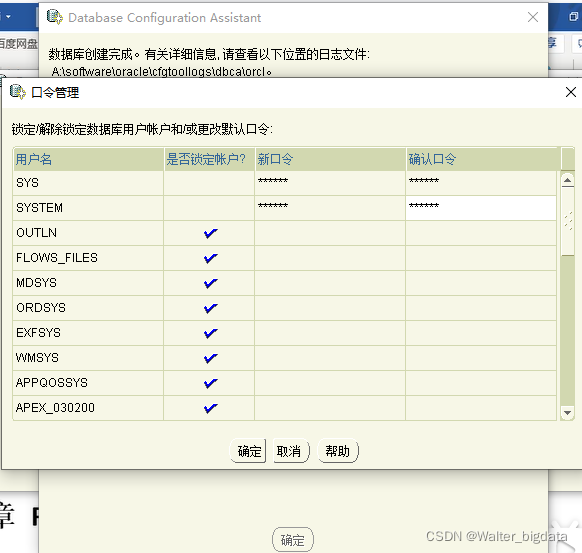Click the SYSTEM confirm password field
Viewport: 582px width, 553px height.
(481, 208)
